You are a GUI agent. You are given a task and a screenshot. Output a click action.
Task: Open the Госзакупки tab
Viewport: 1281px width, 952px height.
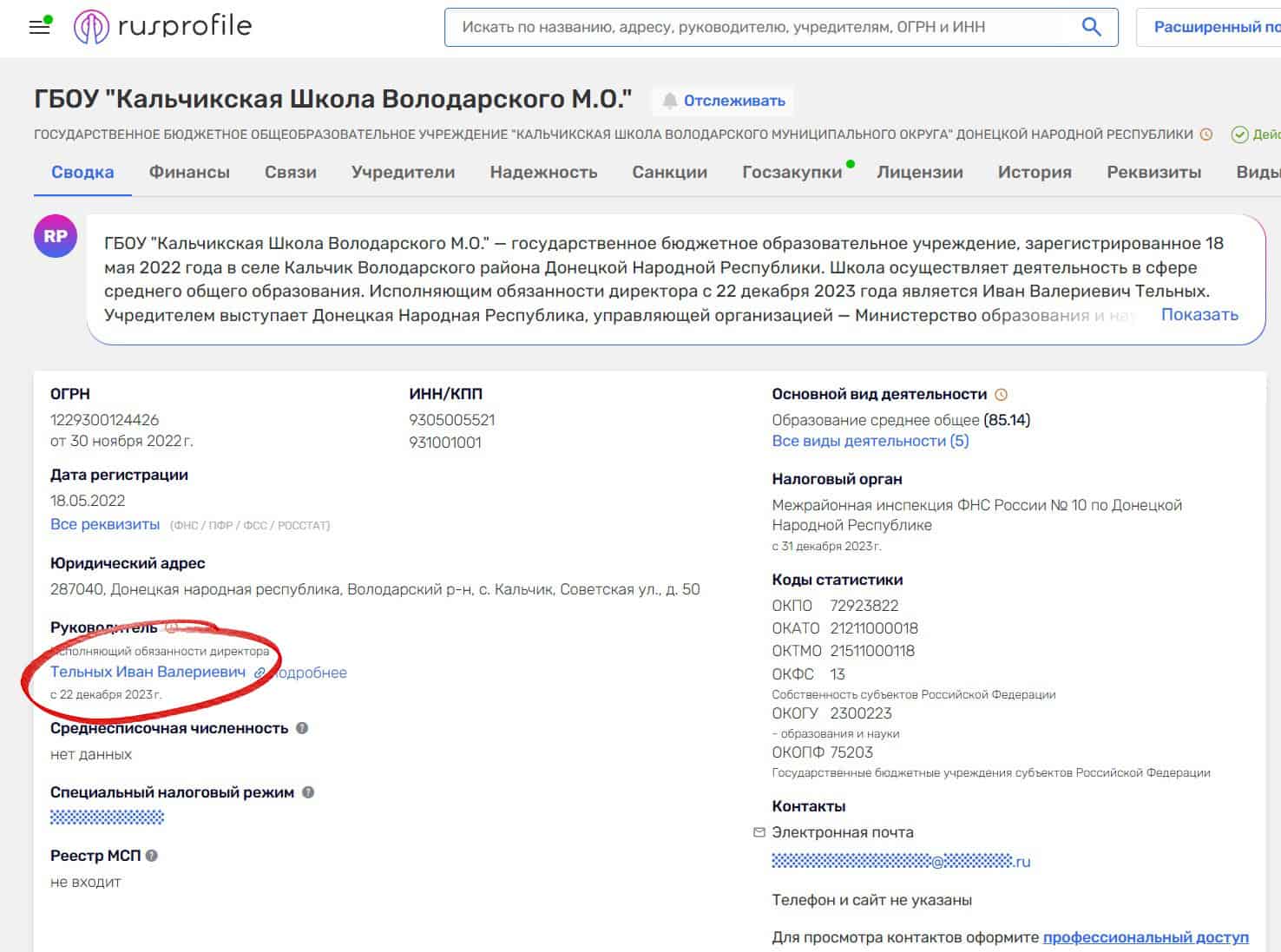pos(792,173)
